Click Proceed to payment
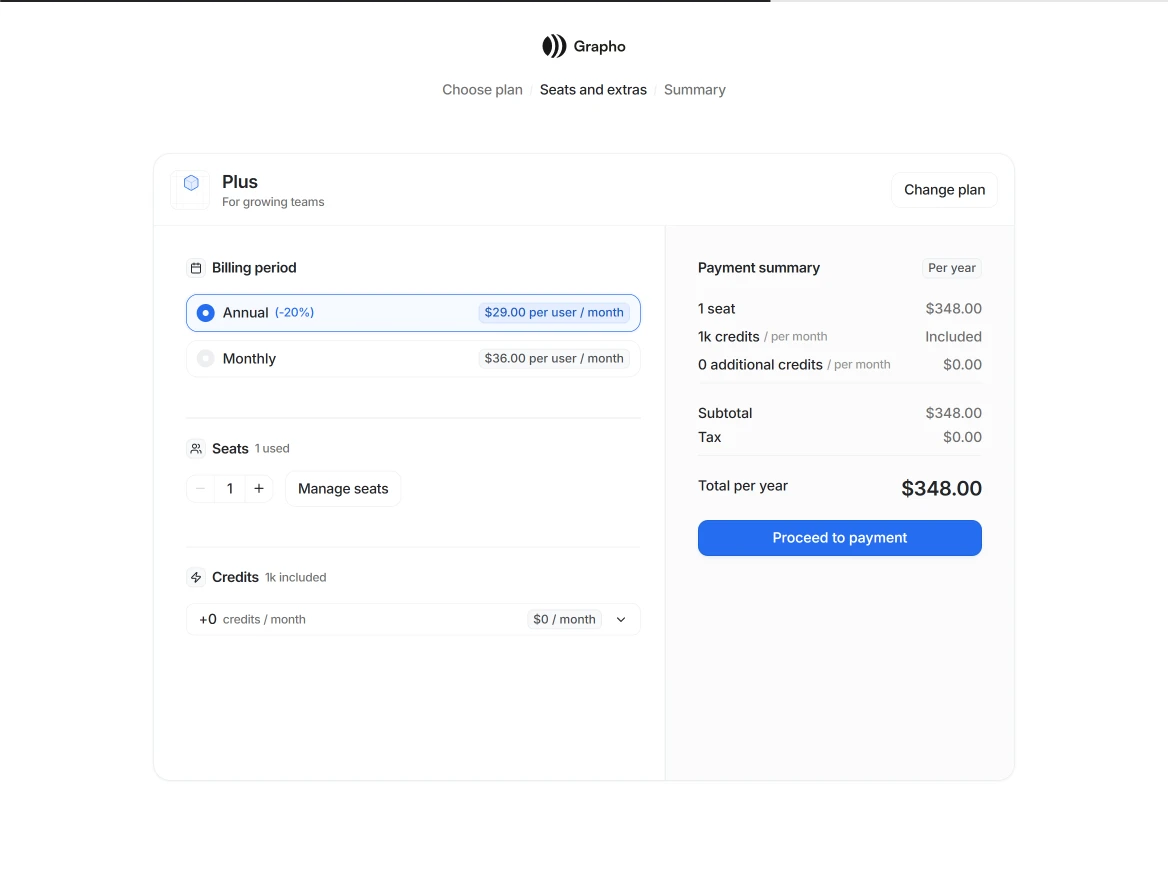This screenshot has height=876, width=1168. [x=839, y=538]
